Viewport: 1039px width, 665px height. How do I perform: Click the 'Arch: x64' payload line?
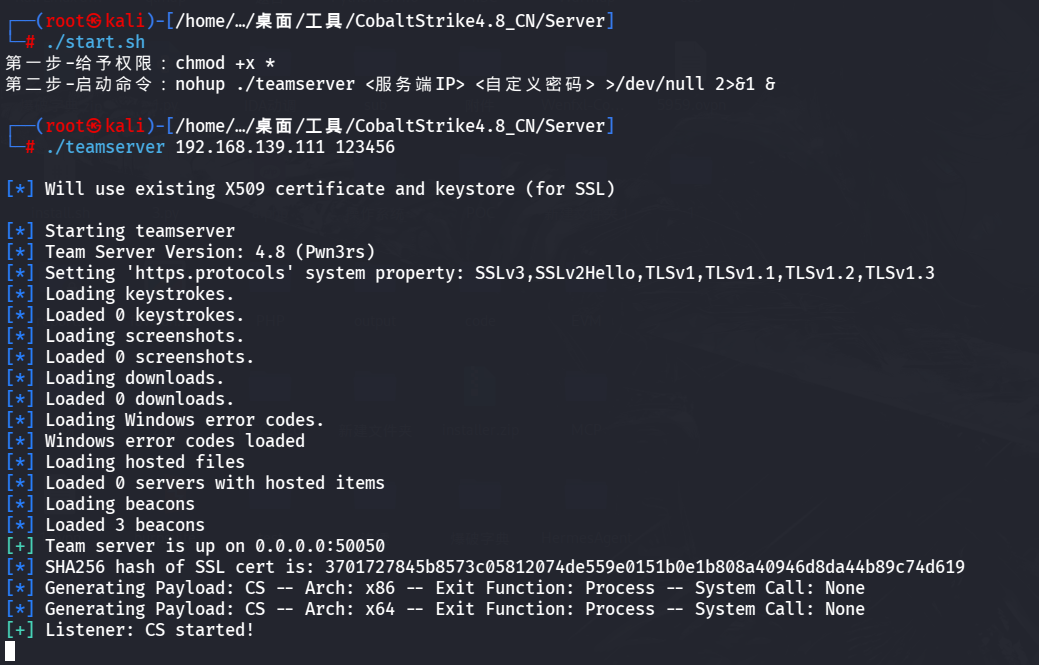point(455,609)
